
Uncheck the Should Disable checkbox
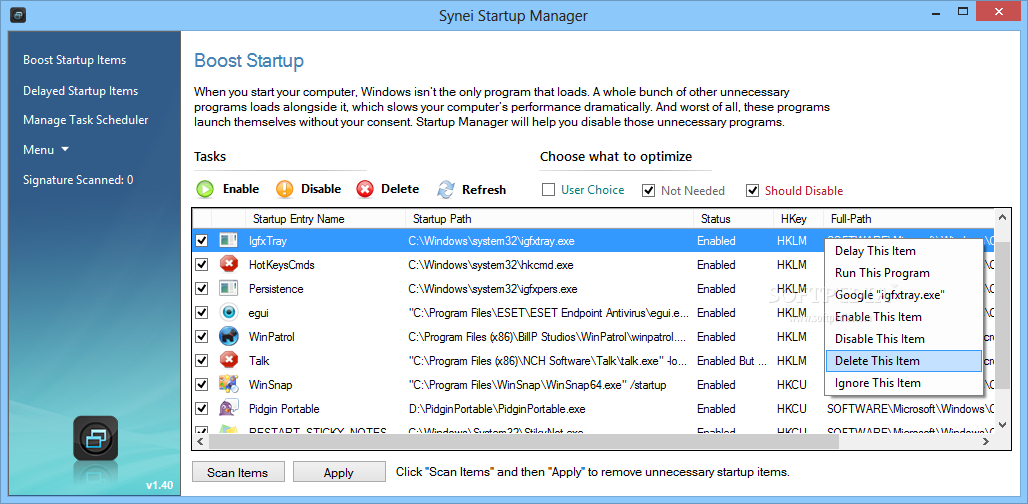click(x=753, y=191)
